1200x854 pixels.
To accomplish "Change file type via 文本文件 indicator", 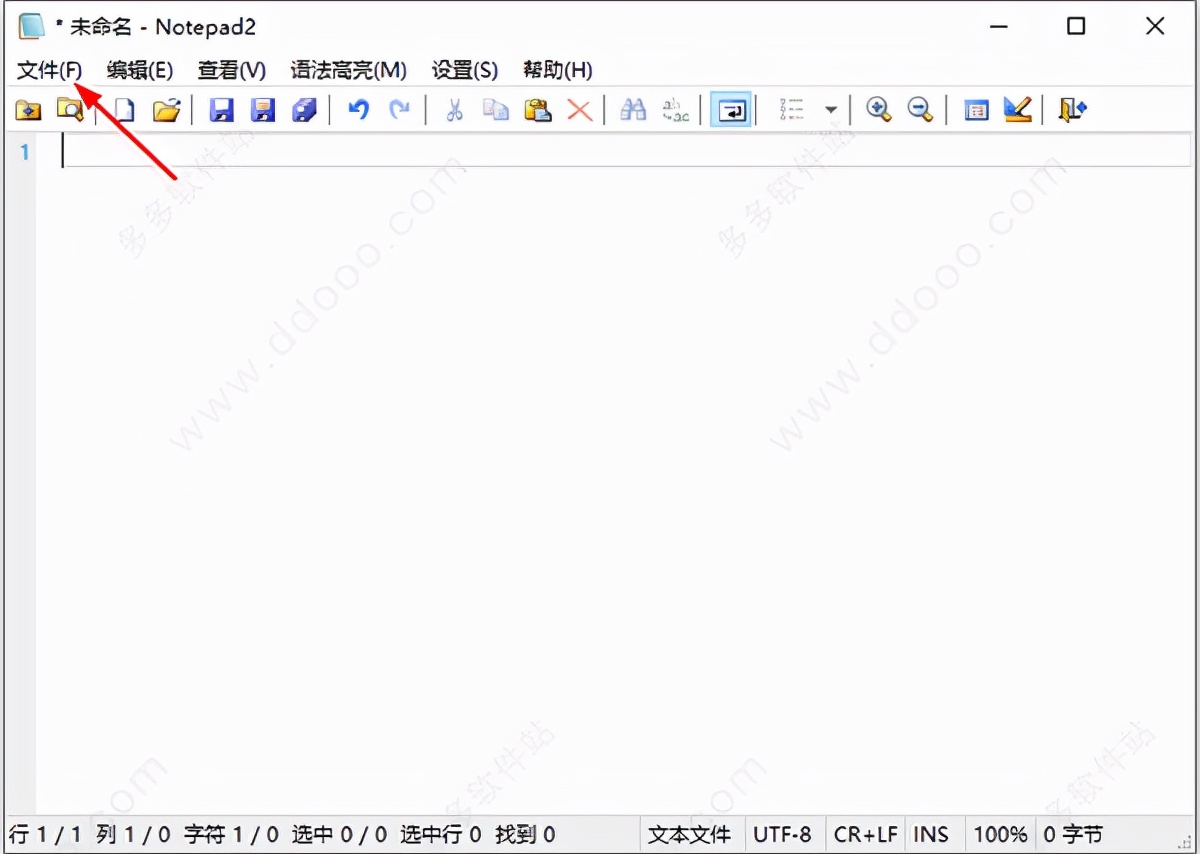I will [691, 834].
